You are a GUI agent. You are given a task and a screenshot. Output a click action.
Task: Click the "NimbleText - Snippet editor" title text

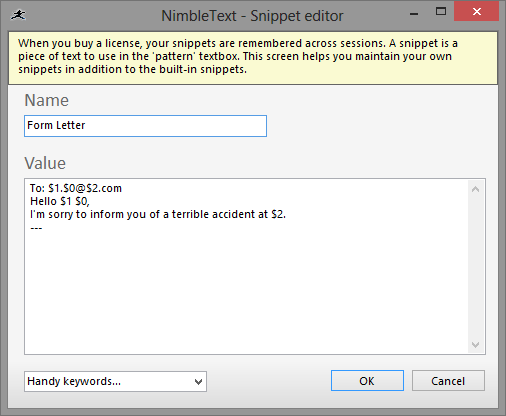tap(252, 16)
